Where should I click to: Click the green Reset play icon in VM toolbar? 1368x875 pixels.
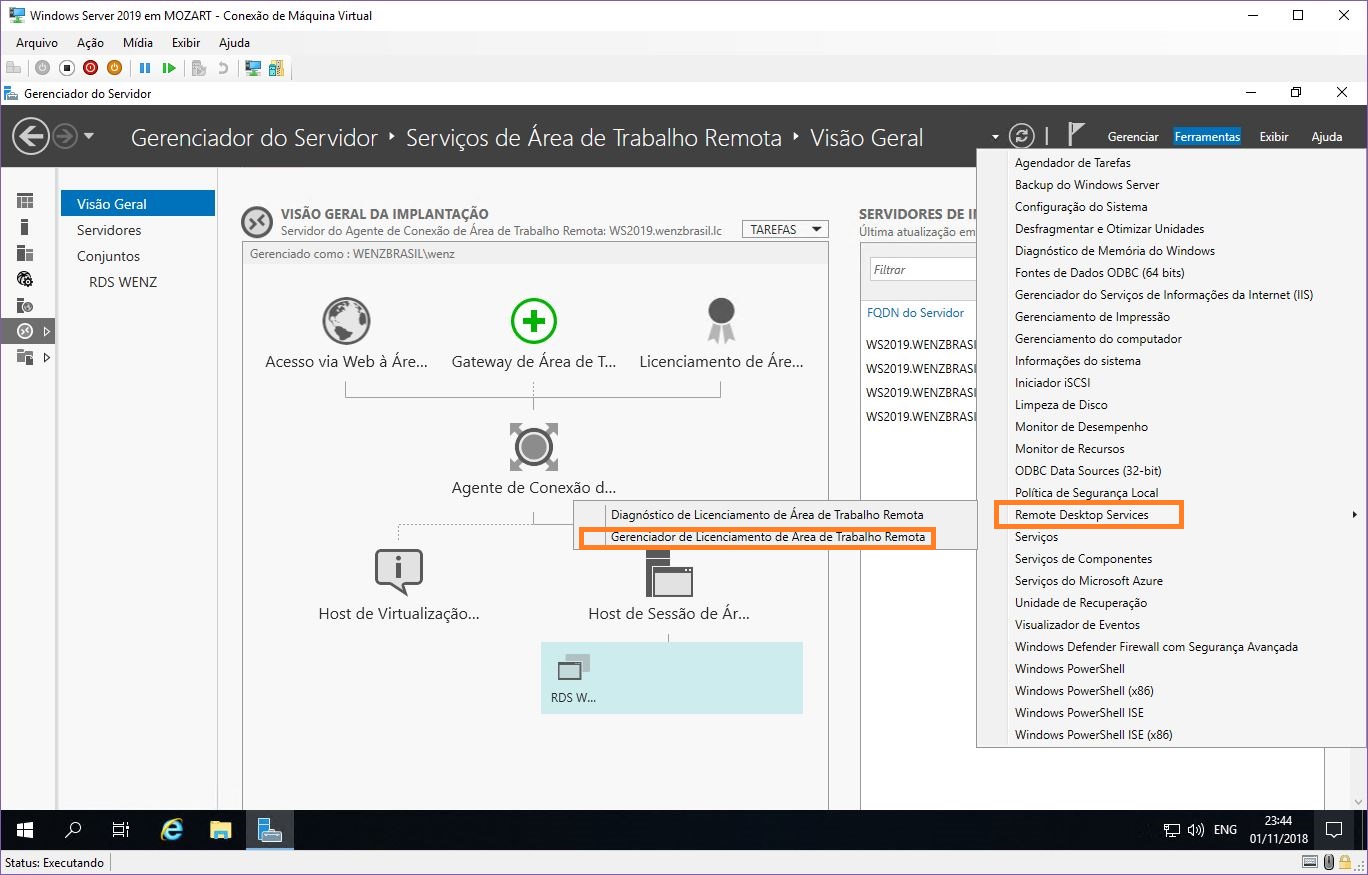click(169, 68)
